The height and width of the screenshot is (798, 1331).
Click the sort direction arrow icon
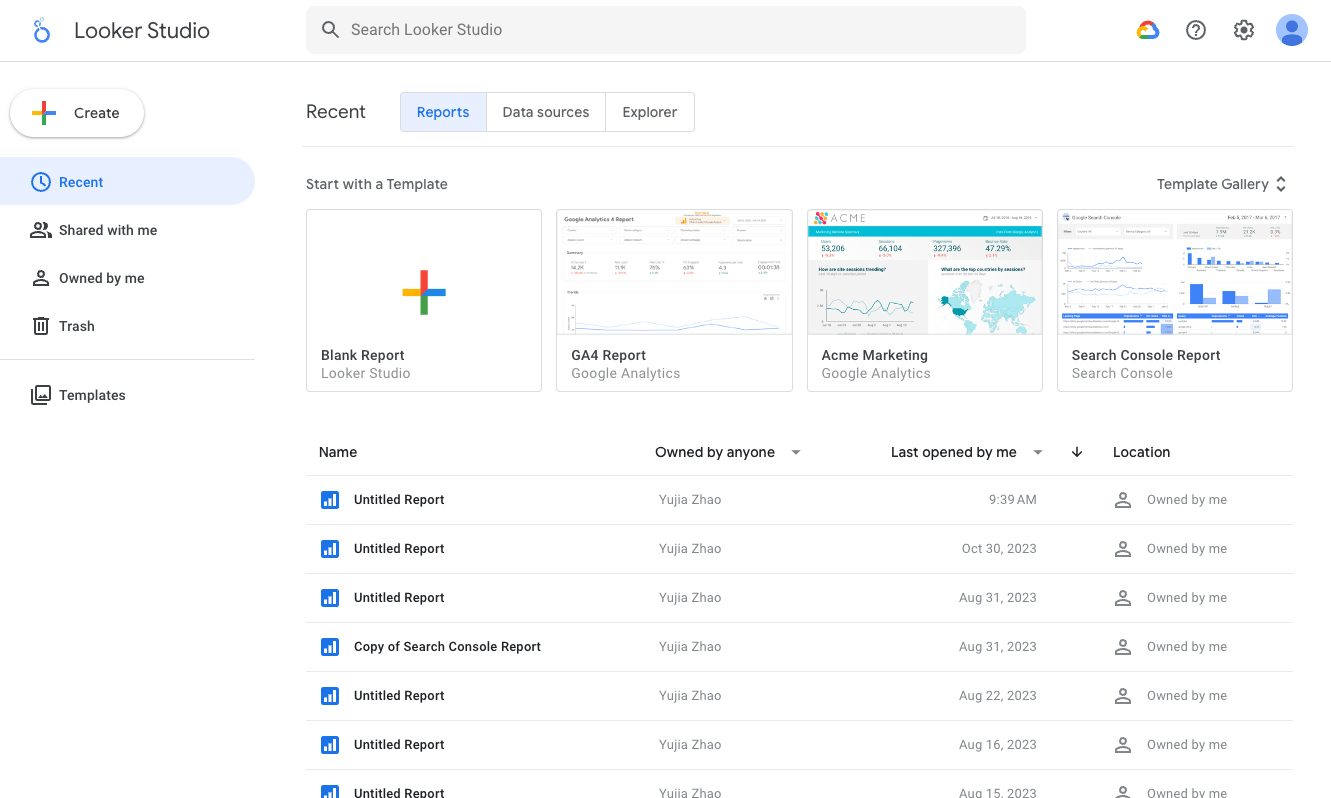click(x=1076, y=452)
